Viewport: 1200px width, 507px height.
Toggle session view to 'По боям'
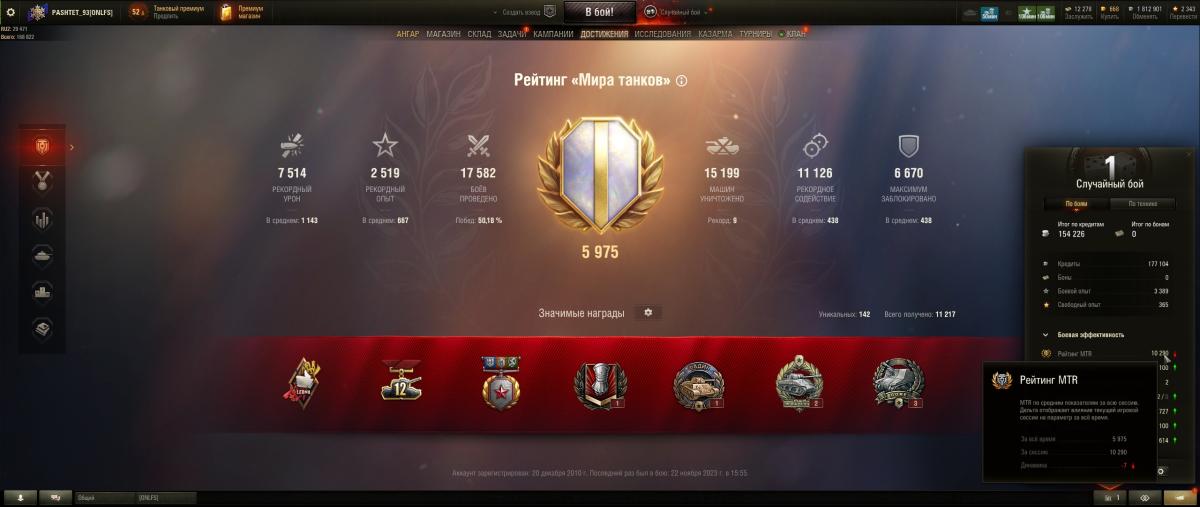1076,204
